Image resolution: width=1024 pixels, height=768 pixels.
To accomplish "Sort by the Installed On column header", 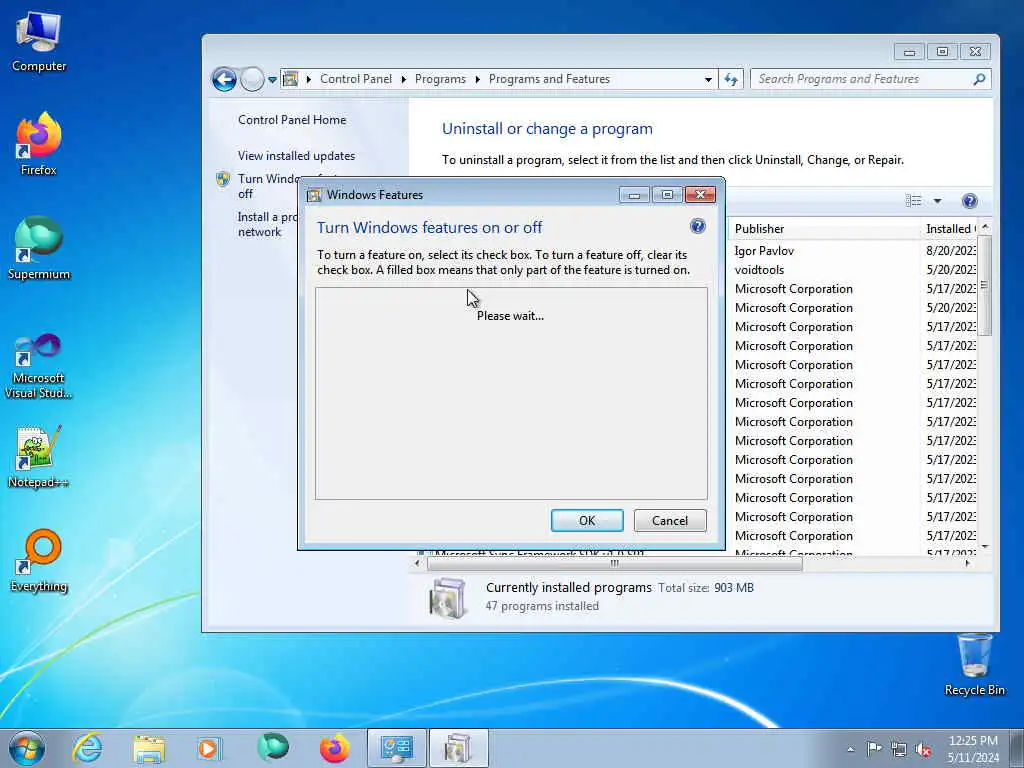I will point(949,229).
